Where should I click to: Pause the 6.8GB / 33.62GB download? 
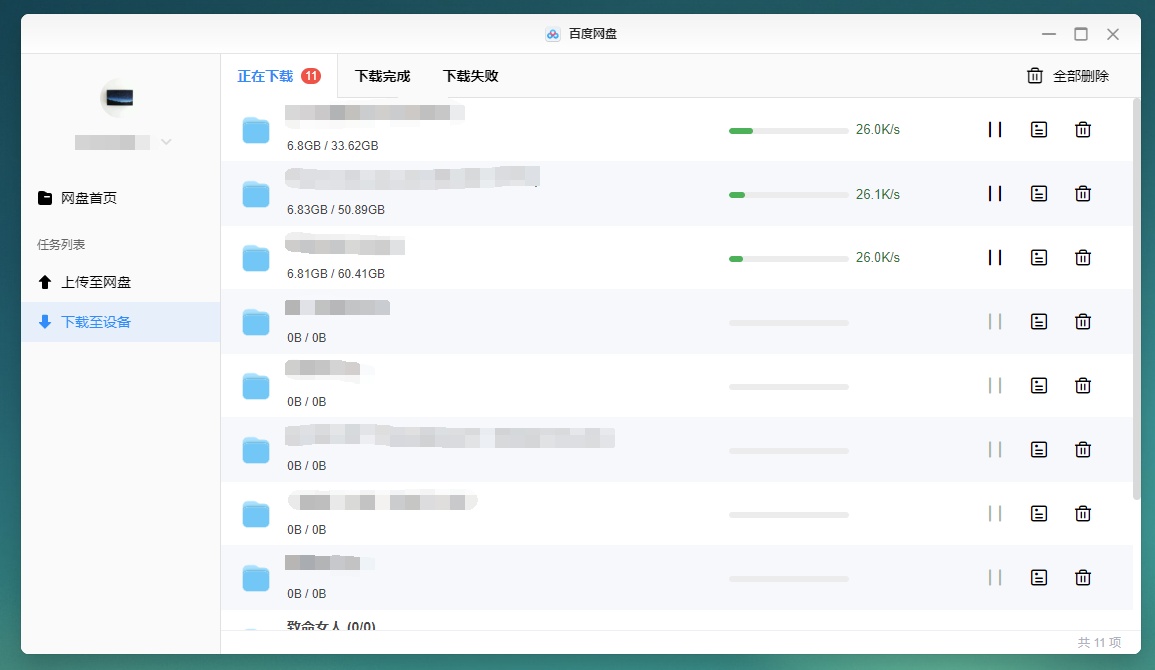click(994, 130)
